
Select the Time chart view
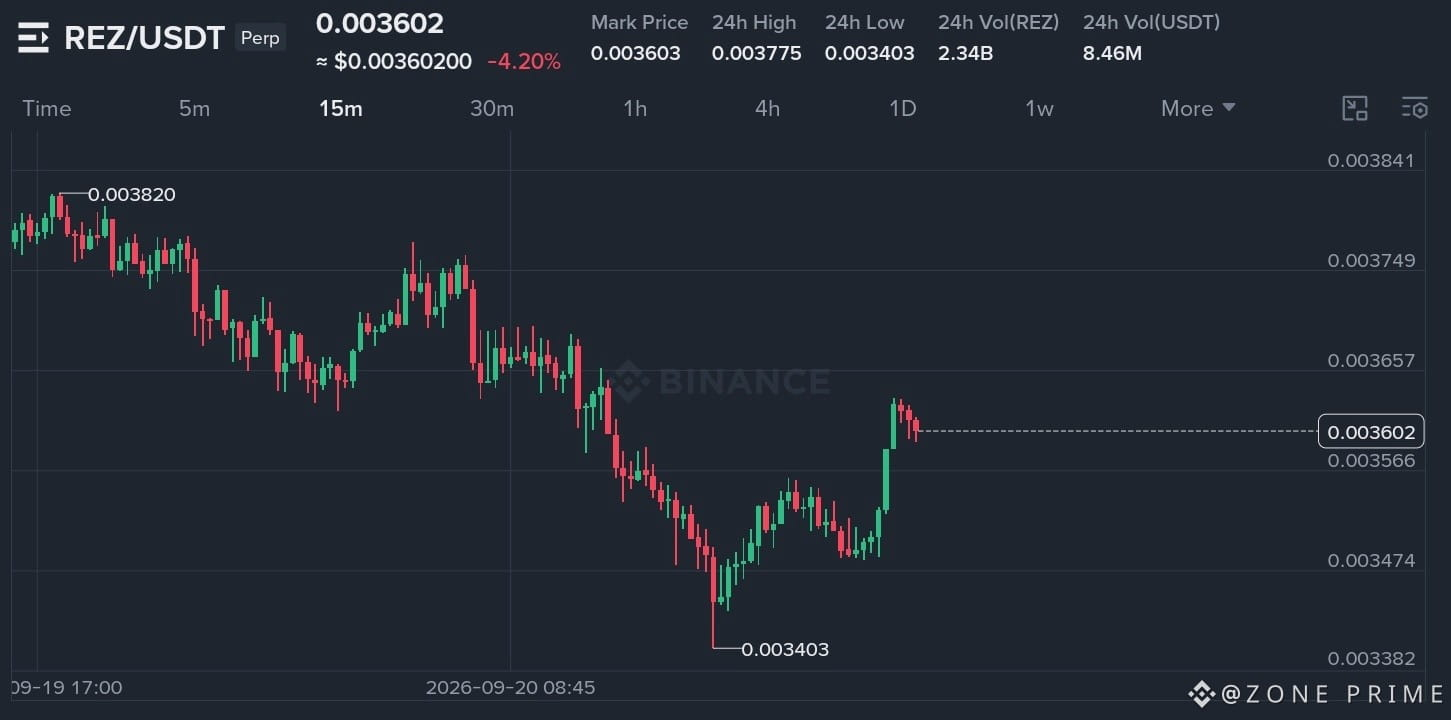click(47, 109)
